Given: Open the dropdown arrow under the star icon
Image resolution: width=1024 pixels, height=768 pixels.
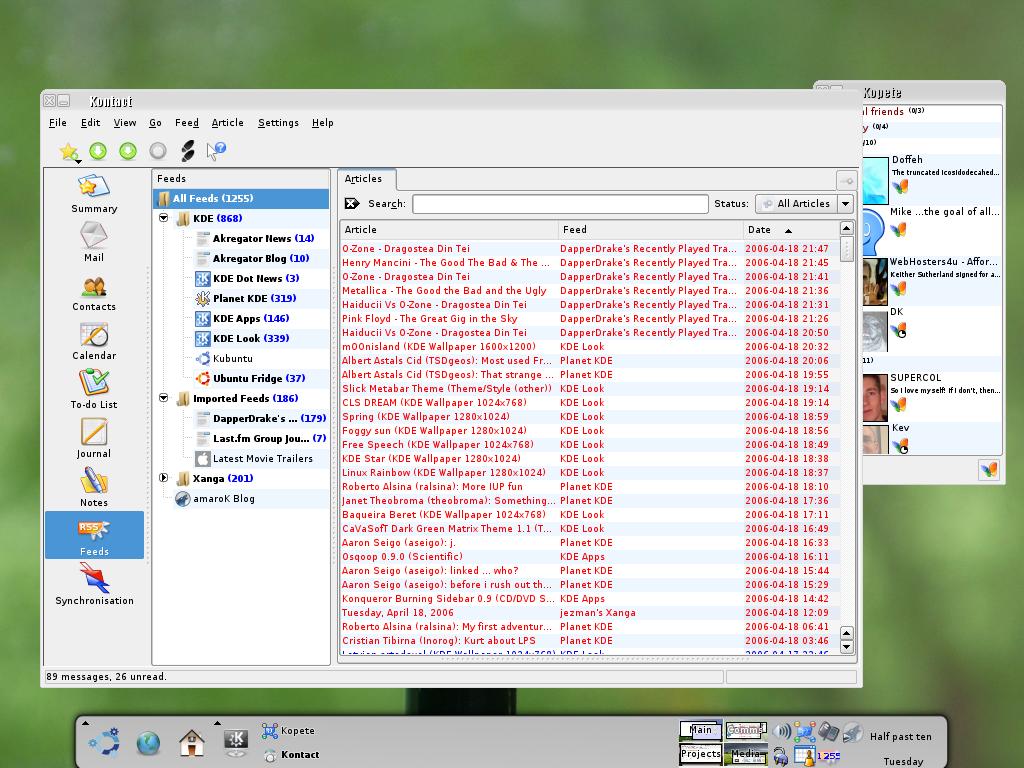Looking at the screenshot, I should coord(78,161).
